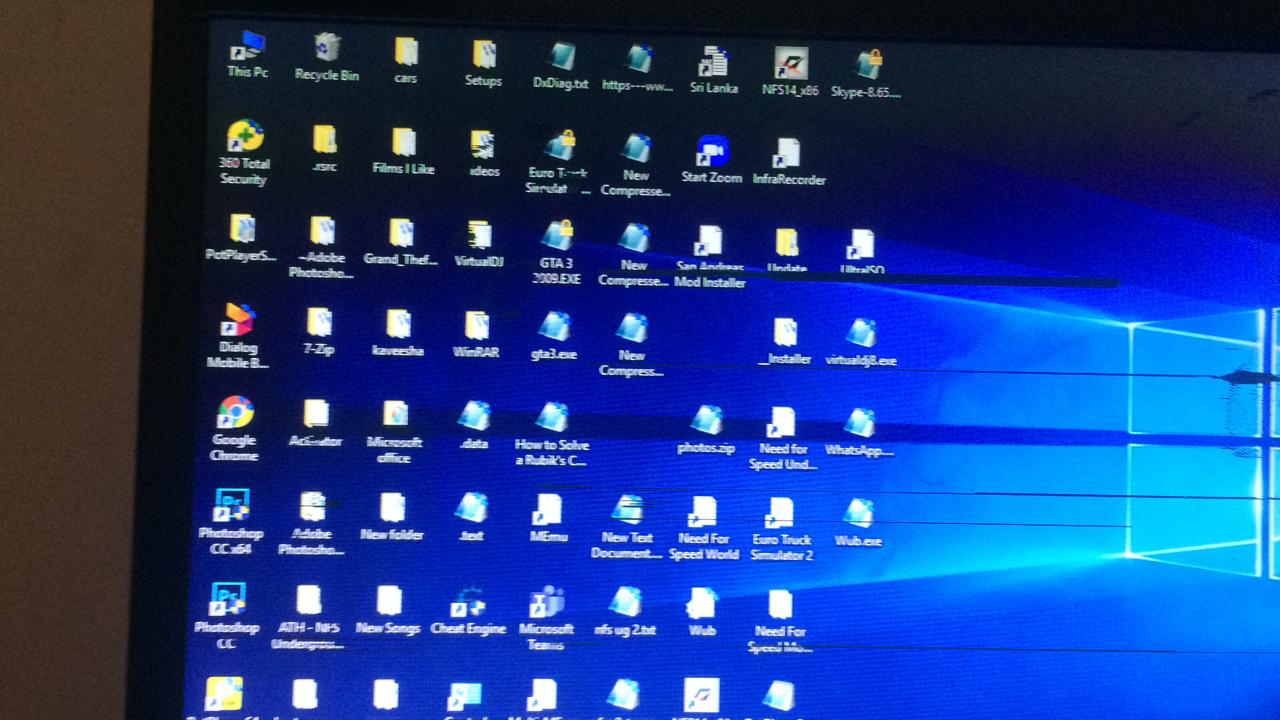This screenshot has height=720, width=1280.
Task: Launch the Dialog Mobile B... shortcut
Action: pyautogui.click(x=238, y=337)
